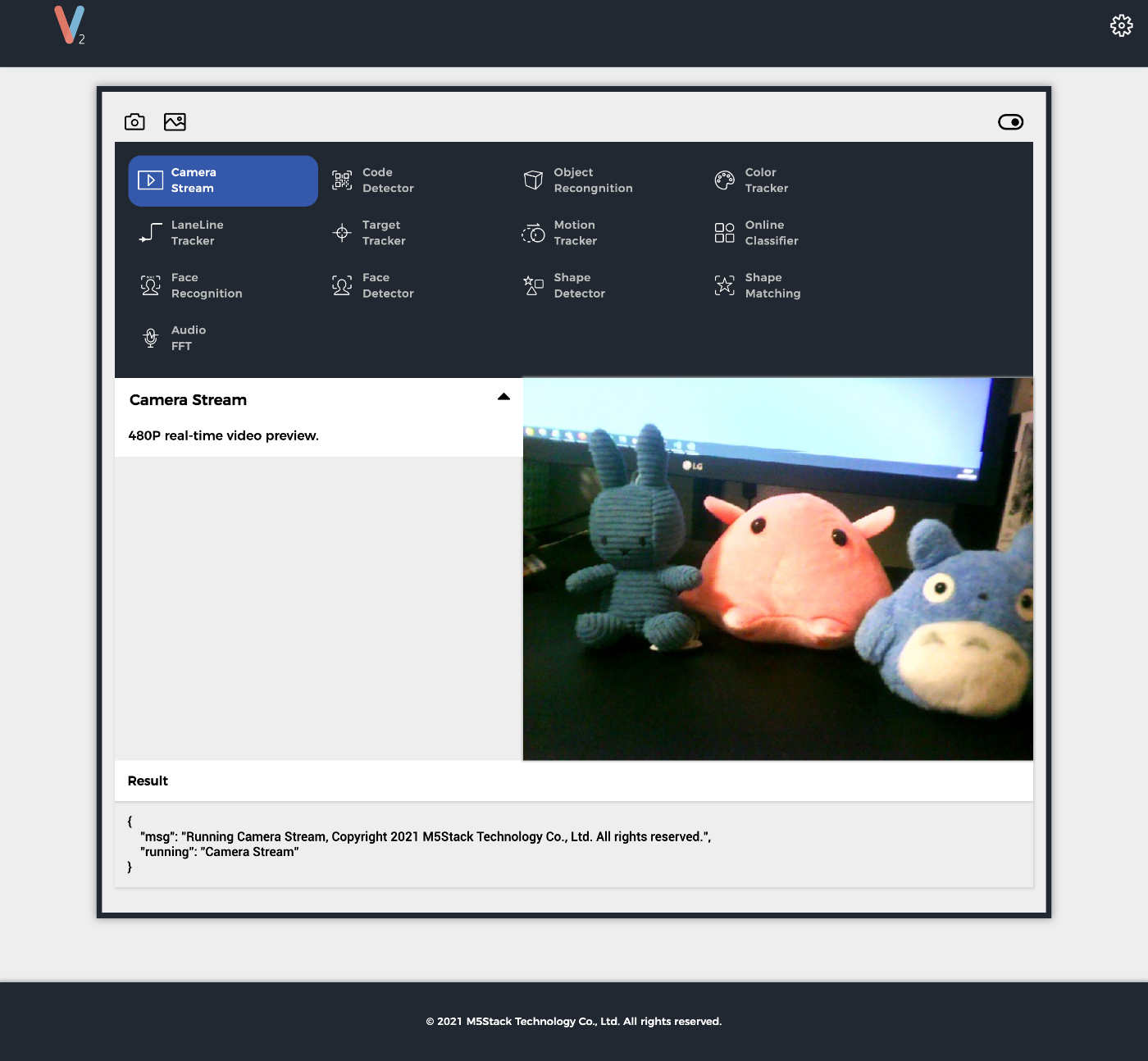Open the settings gear icon

click(1121, 26)
